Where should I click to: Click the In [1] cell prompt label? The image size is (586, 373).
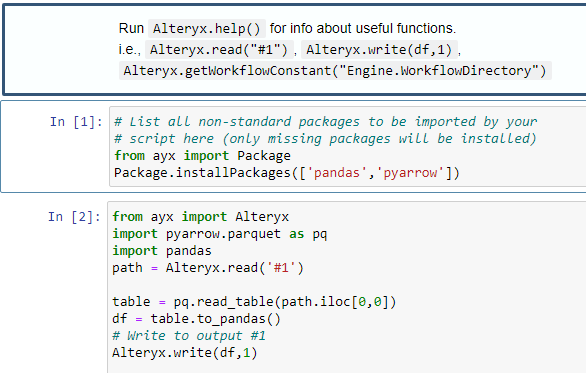coord(76,121)
